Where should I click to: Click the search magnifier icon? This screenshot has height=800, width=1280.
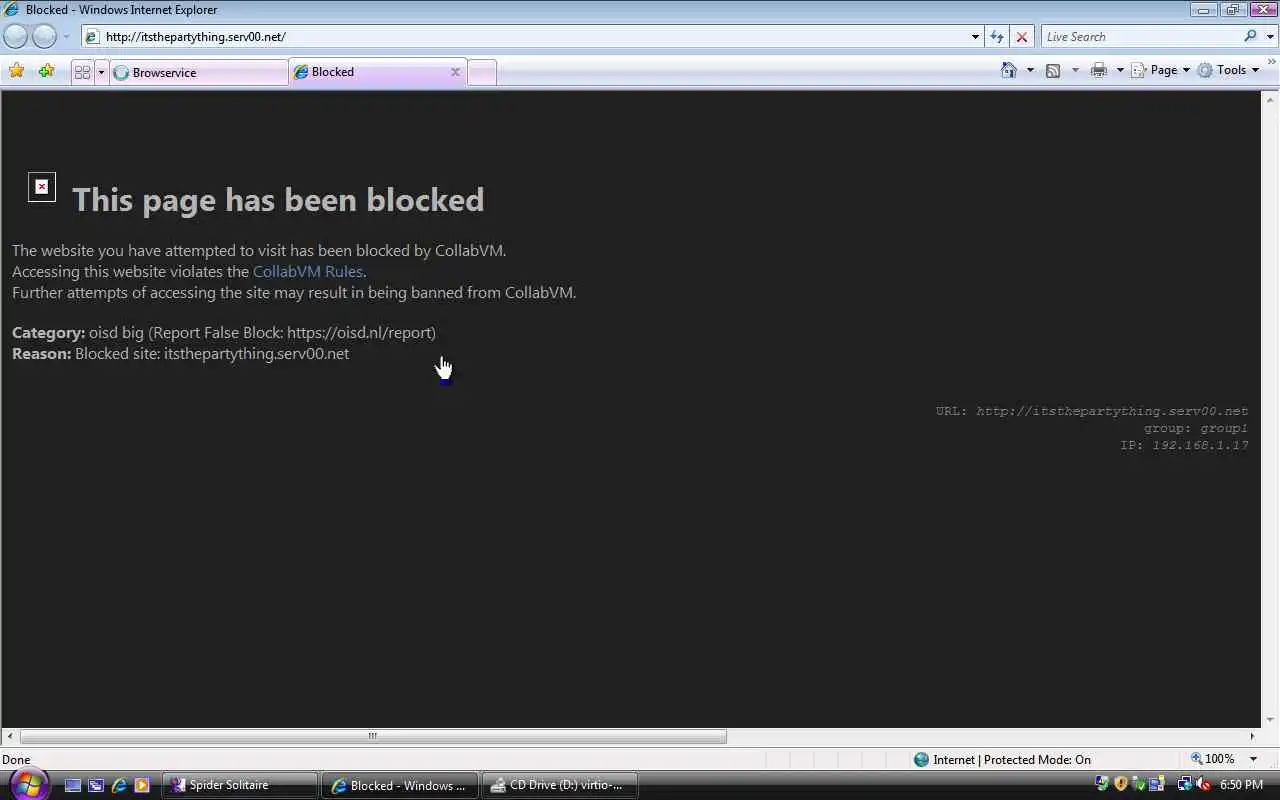(x=1251, y=37)
